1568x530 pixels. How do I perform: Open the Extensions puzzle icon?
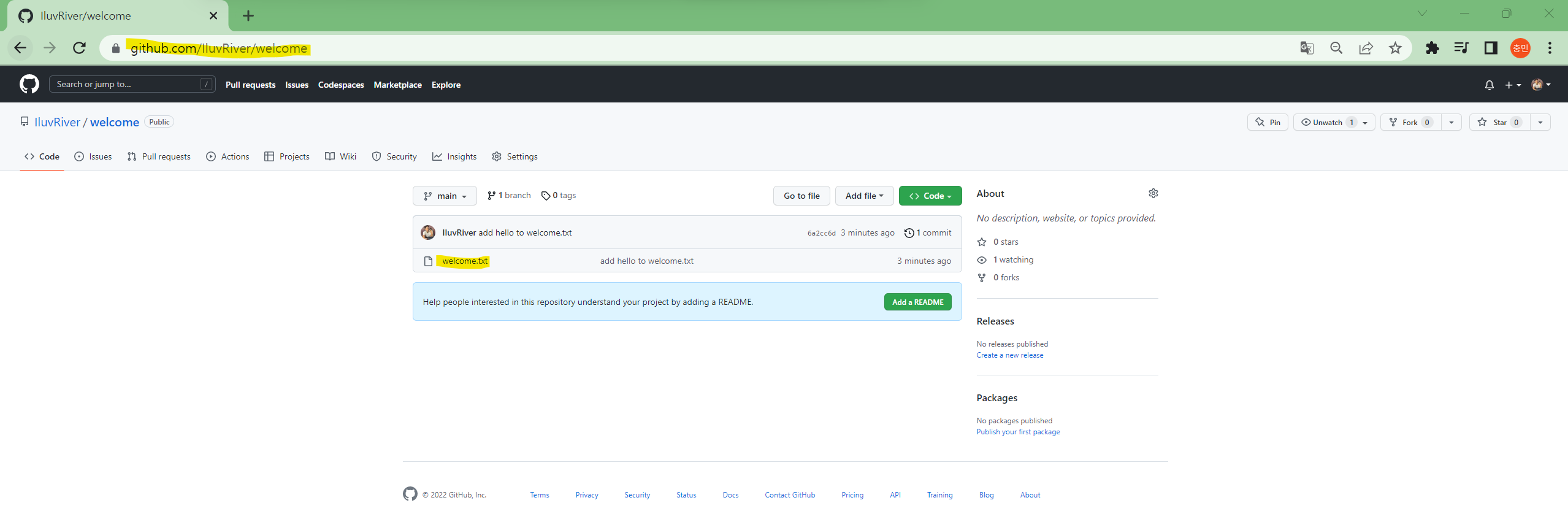[1432, 48]
